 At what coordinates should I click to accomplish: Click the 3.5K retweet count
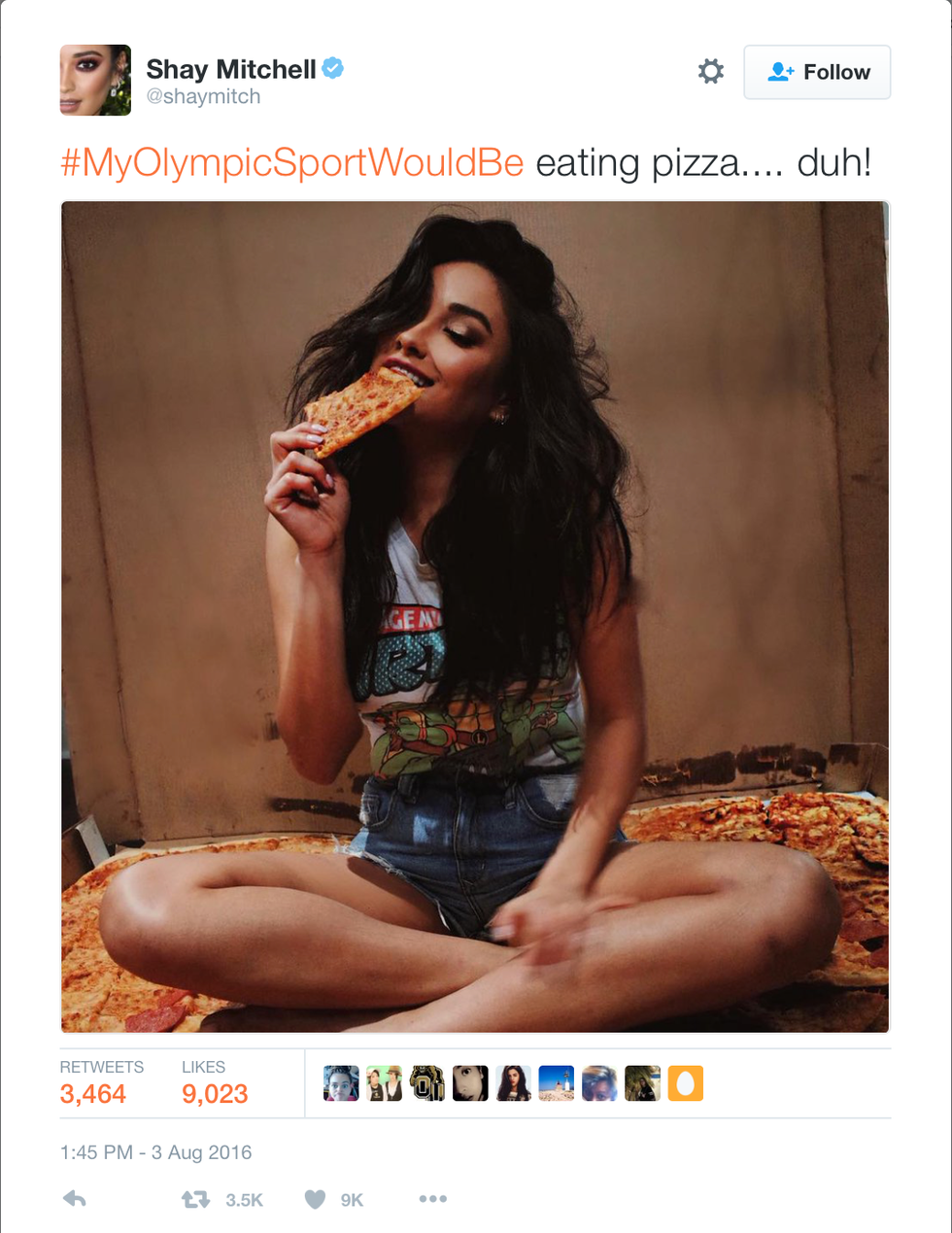click(244, 1200)
